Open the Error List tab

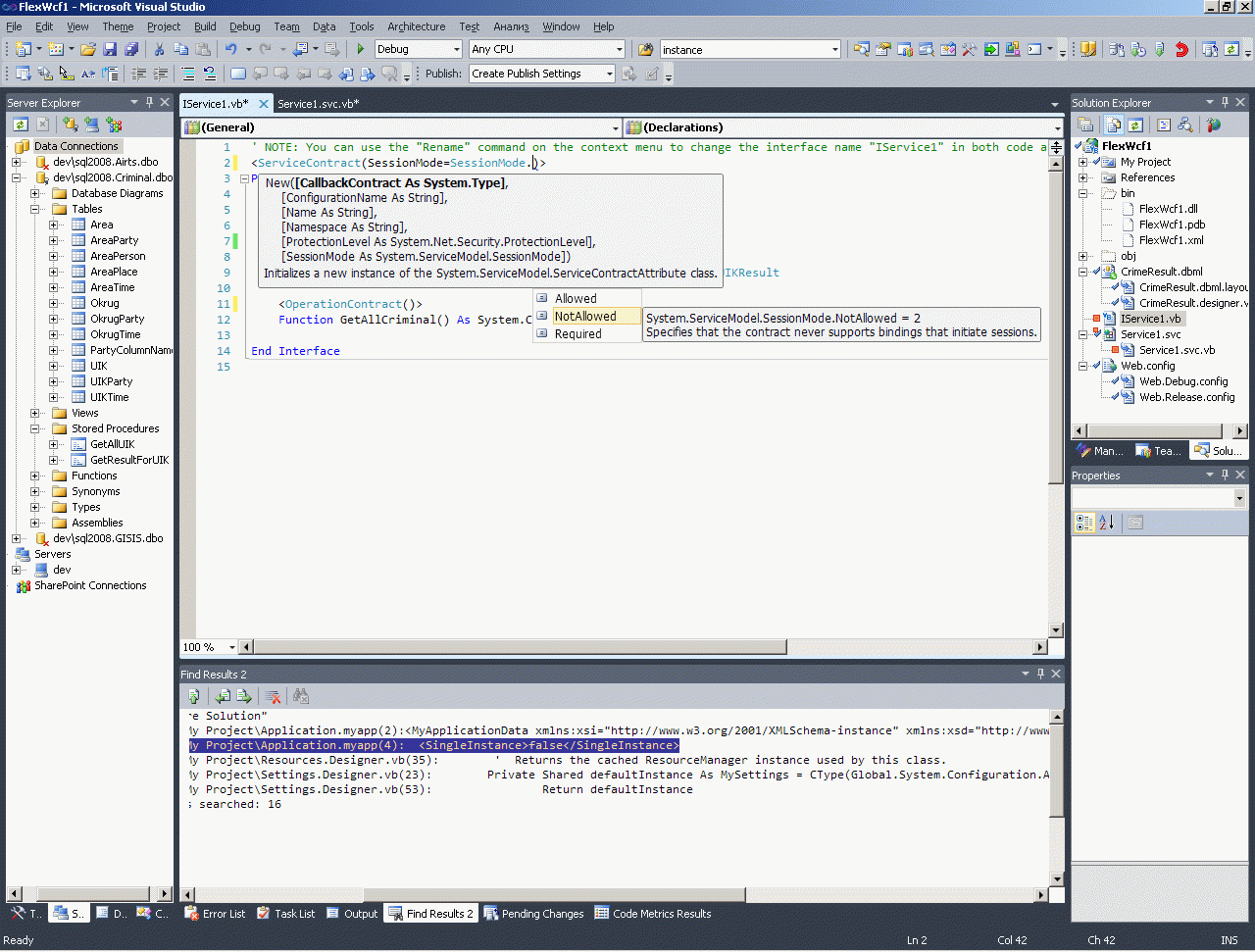pos(216,914)
